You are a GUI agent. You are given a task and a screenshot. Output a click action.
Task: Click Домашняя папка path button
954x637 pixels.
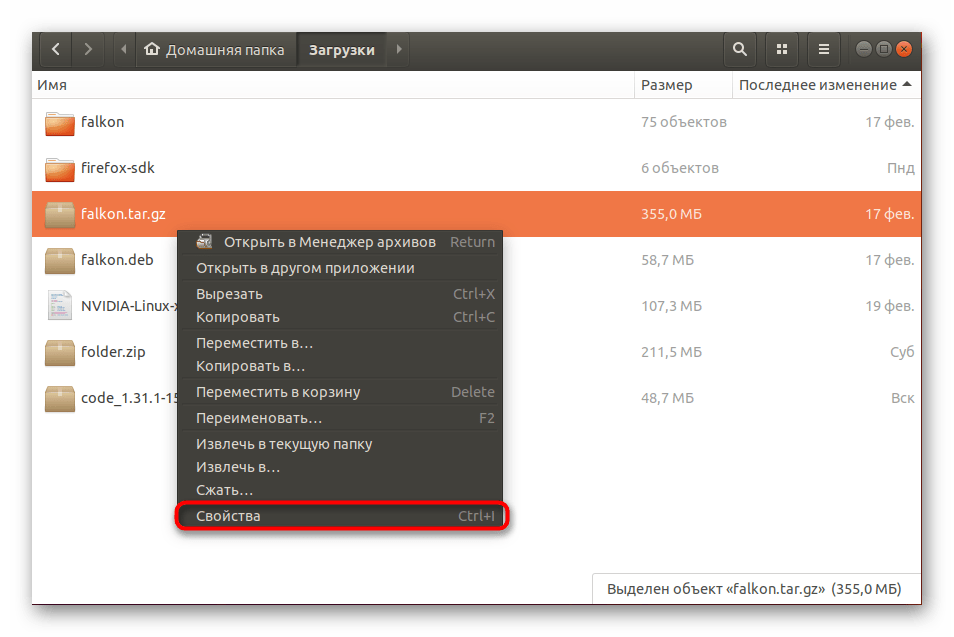(x=215, y=49)
